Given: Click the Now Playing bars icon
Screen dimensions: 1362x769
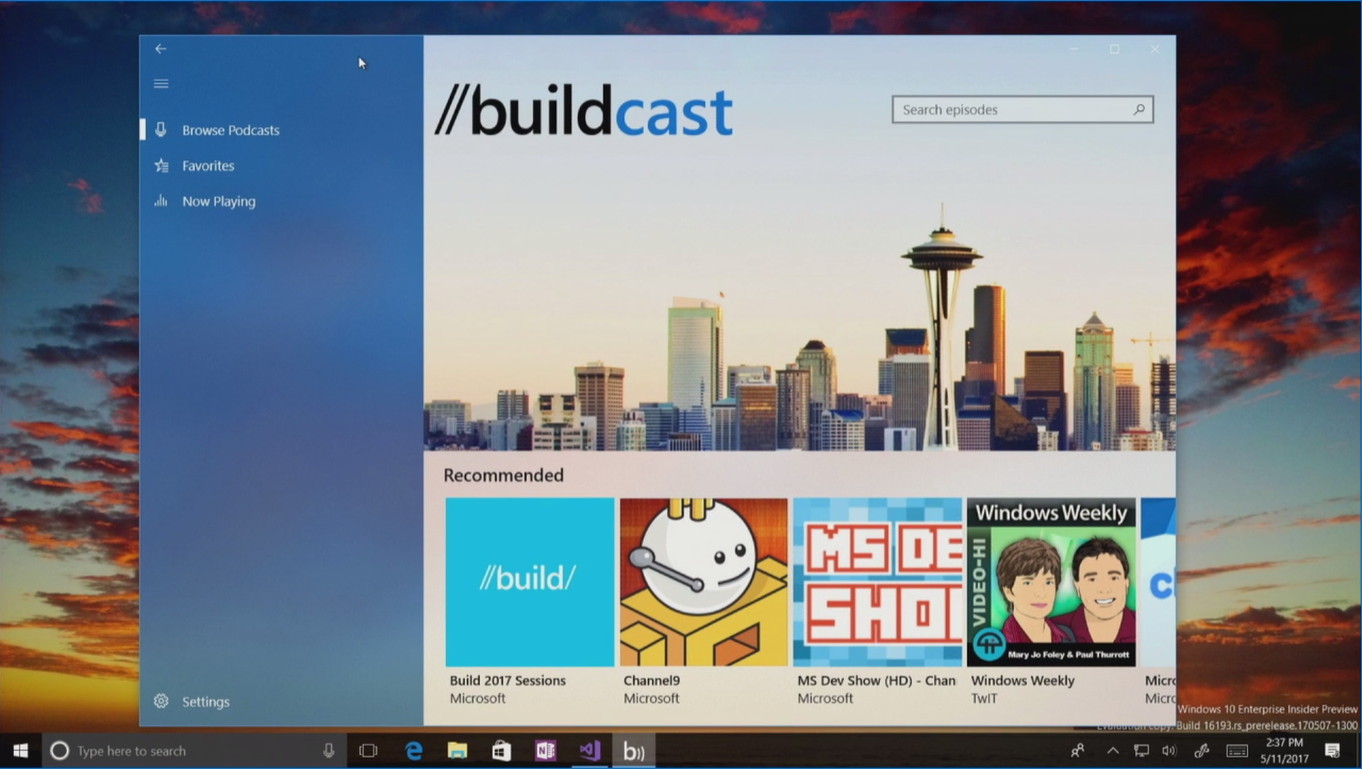Looking at the screenshot, I should click(x=161, y=201).
